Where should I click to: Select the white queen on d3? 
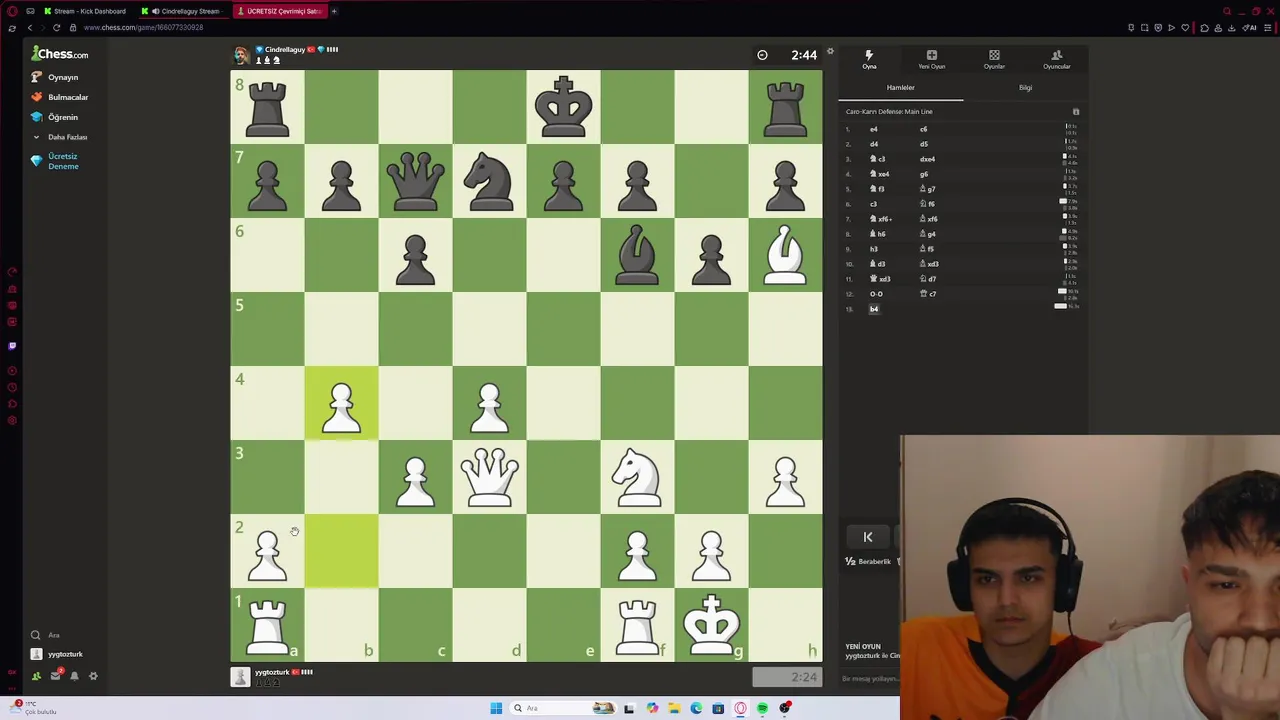[x=489, y=476]
